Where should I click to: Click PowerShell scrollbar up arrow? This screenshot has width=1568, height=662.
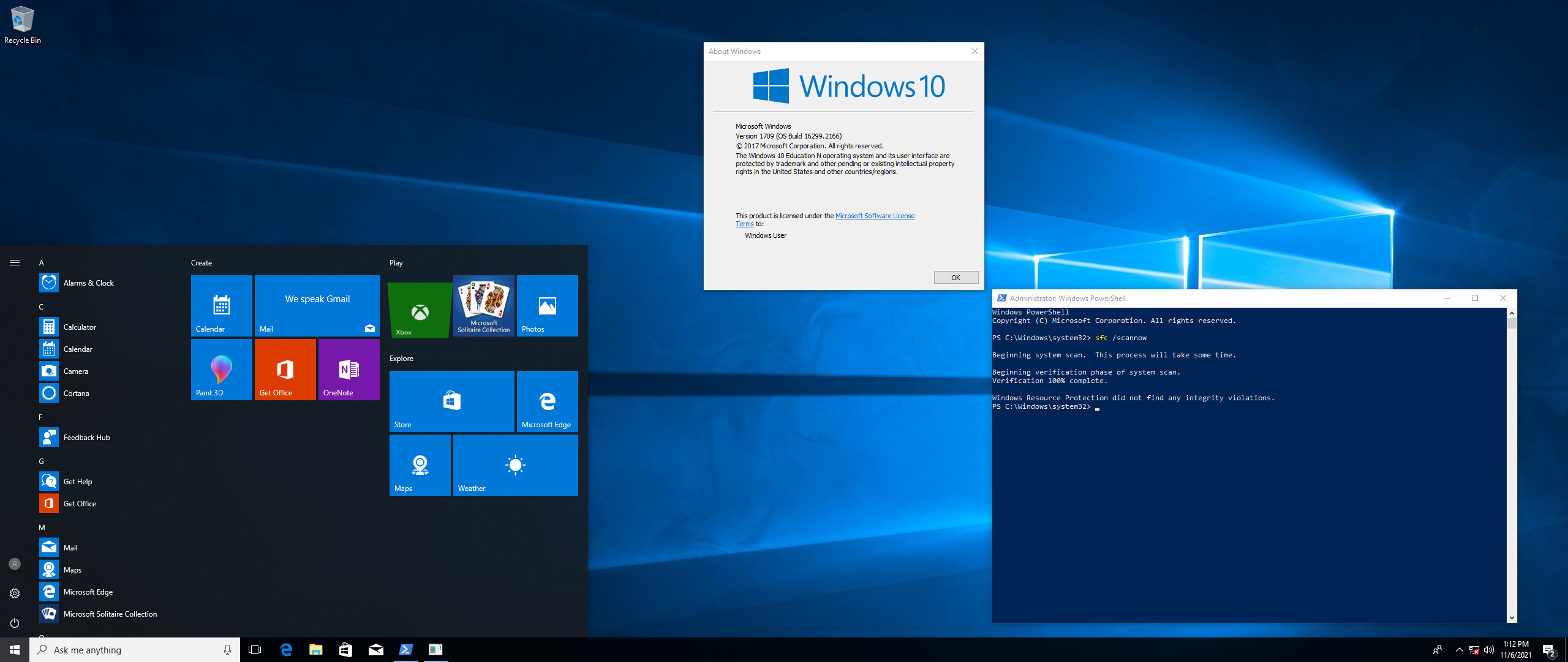1512,313
